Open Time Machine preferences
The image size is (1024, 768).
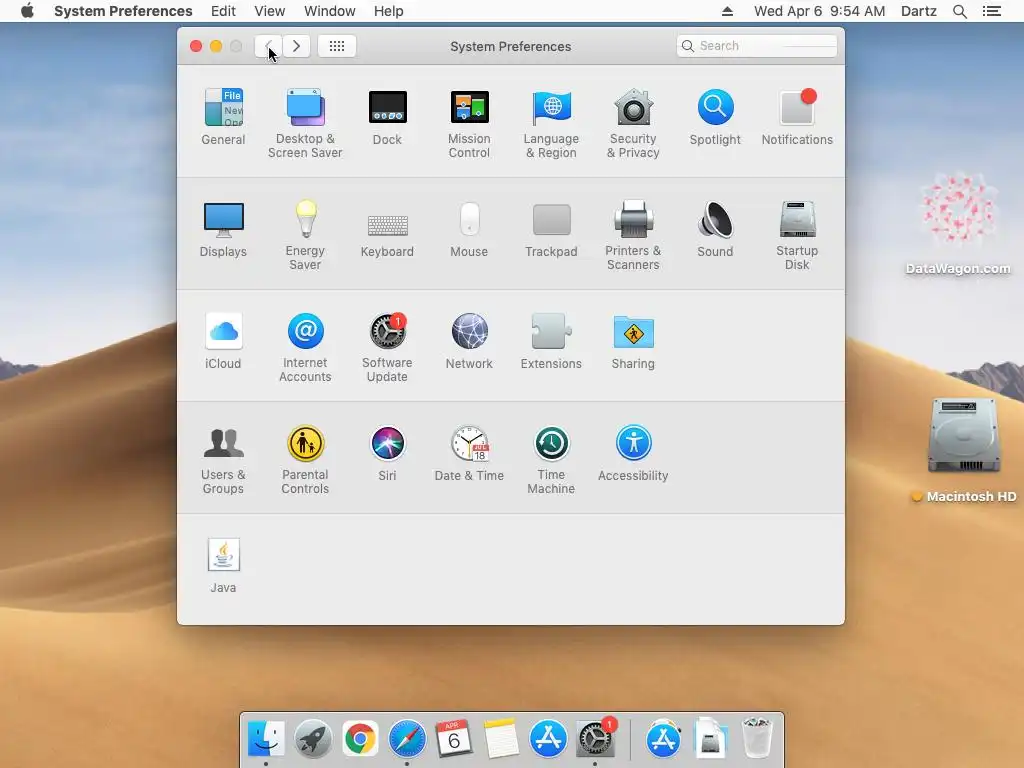[551, 460]
